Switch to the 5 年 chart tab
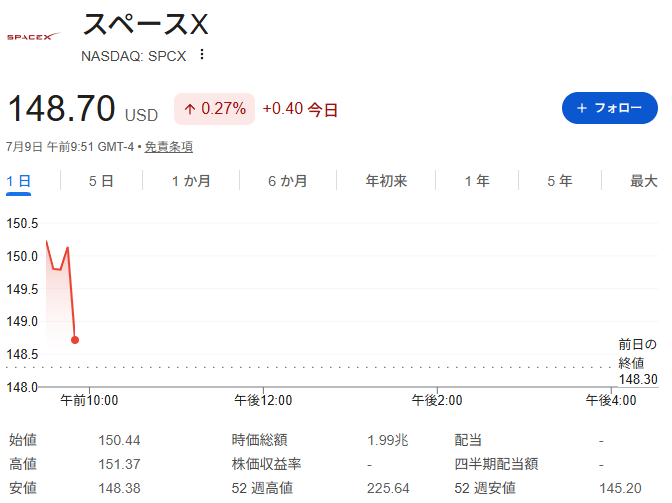Screen dimensions: 672x503 pos(560,181)
